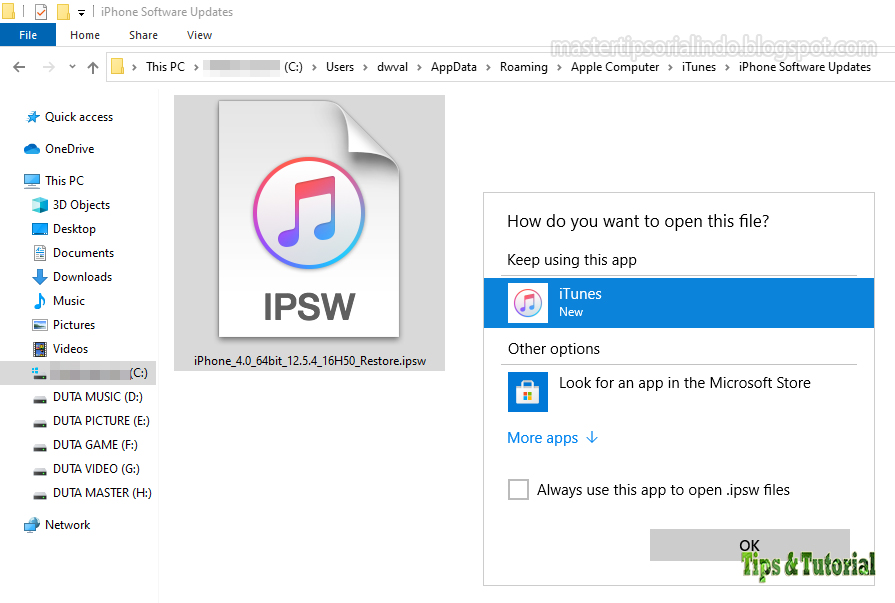Image resolution: width=895 pixels, height=603 pixels.
Task: Switch to the View ribbon tab
Action: (x=199, y=34)
